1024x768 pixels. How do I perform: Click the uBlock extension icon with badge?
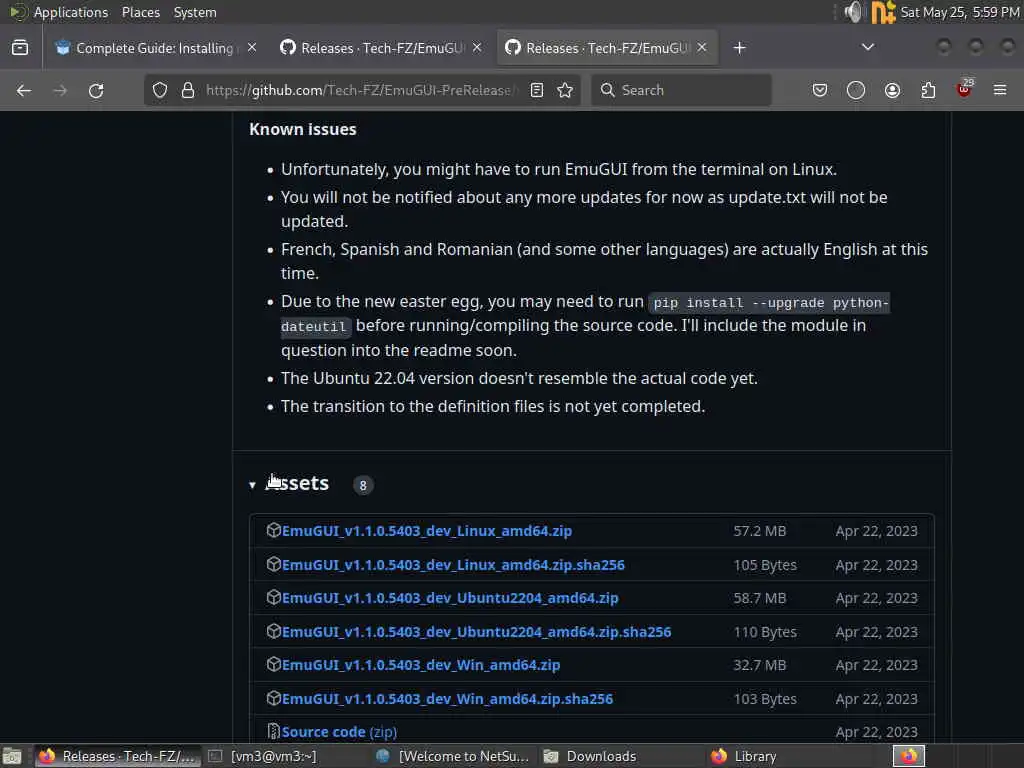point(965,89)
